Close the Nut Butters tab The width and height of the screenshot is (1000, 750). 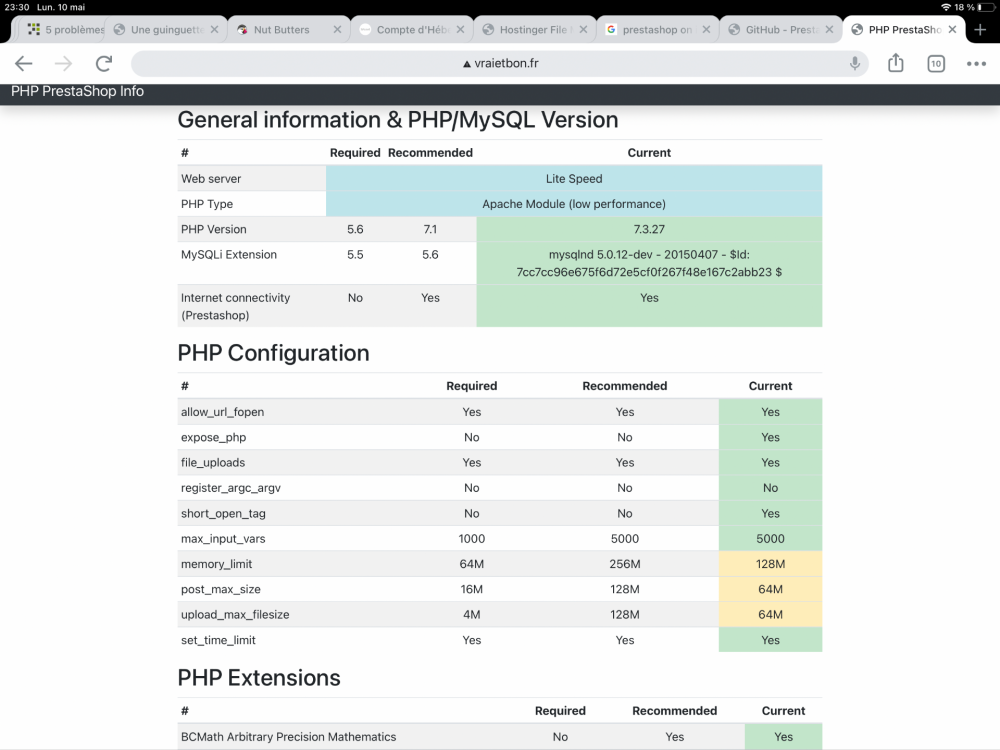[337, 30]
